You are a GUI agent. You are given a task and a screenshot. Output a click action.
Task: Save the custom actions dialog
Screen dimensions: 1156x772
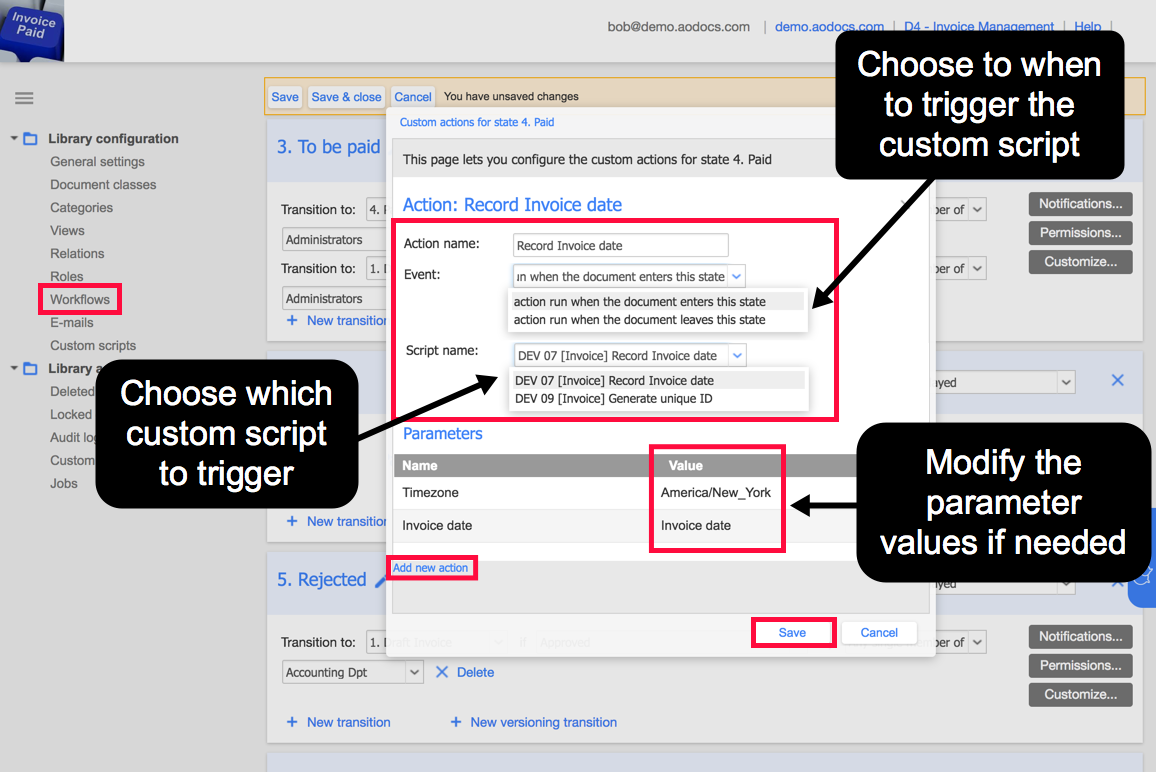point(793,633)
